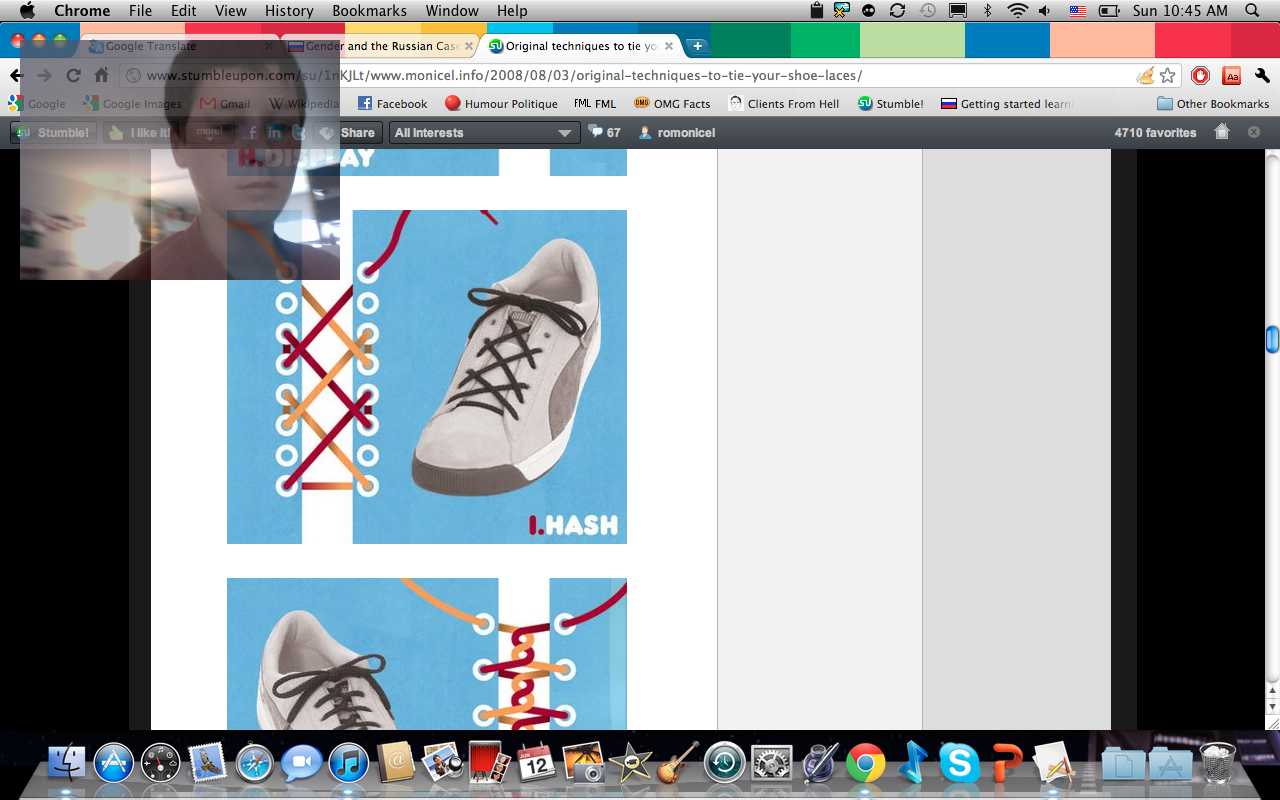The height and width of the screenshot is (800, 1280).
Task: Share via the LinkedIn icon in StumbleUpon bar
Action: pyautogui.click(x=274, y=132)
